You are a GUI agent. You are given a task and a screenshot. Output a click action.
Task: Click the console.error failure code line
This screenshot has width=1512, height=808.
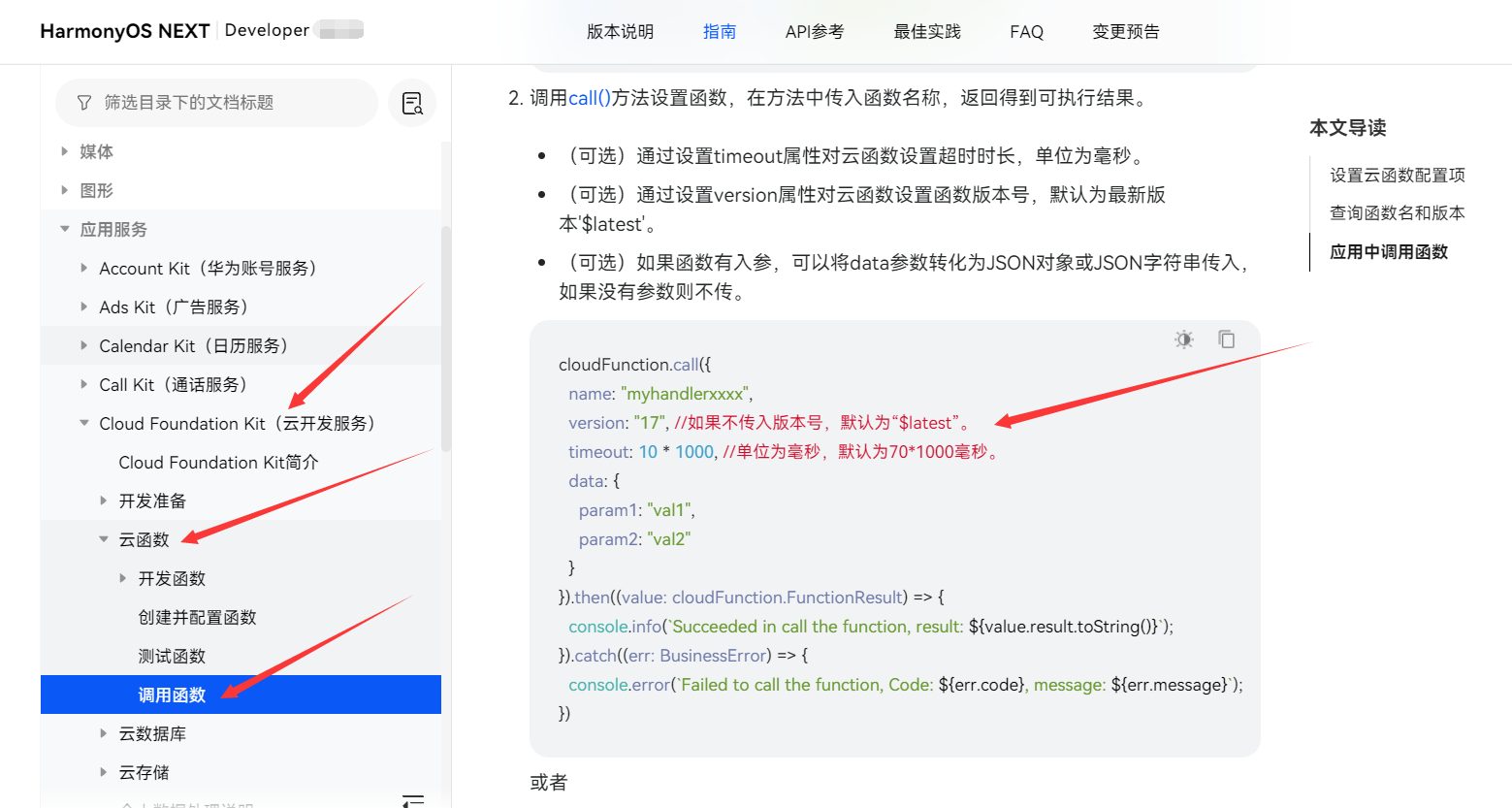(x=906, y=685)
